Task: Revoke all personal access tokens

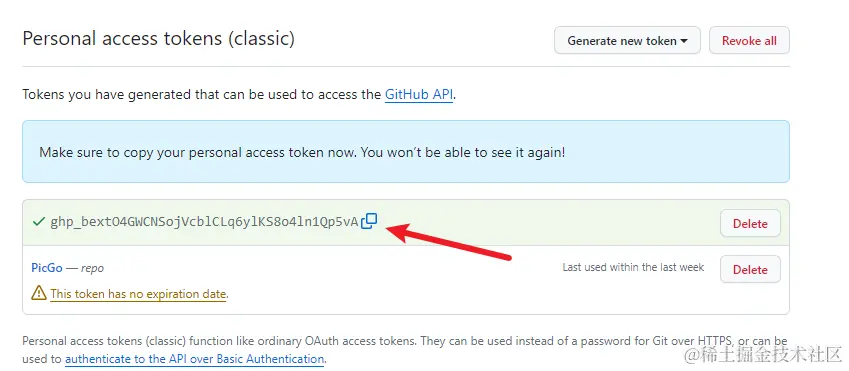Action: click(x=749, y=41)
